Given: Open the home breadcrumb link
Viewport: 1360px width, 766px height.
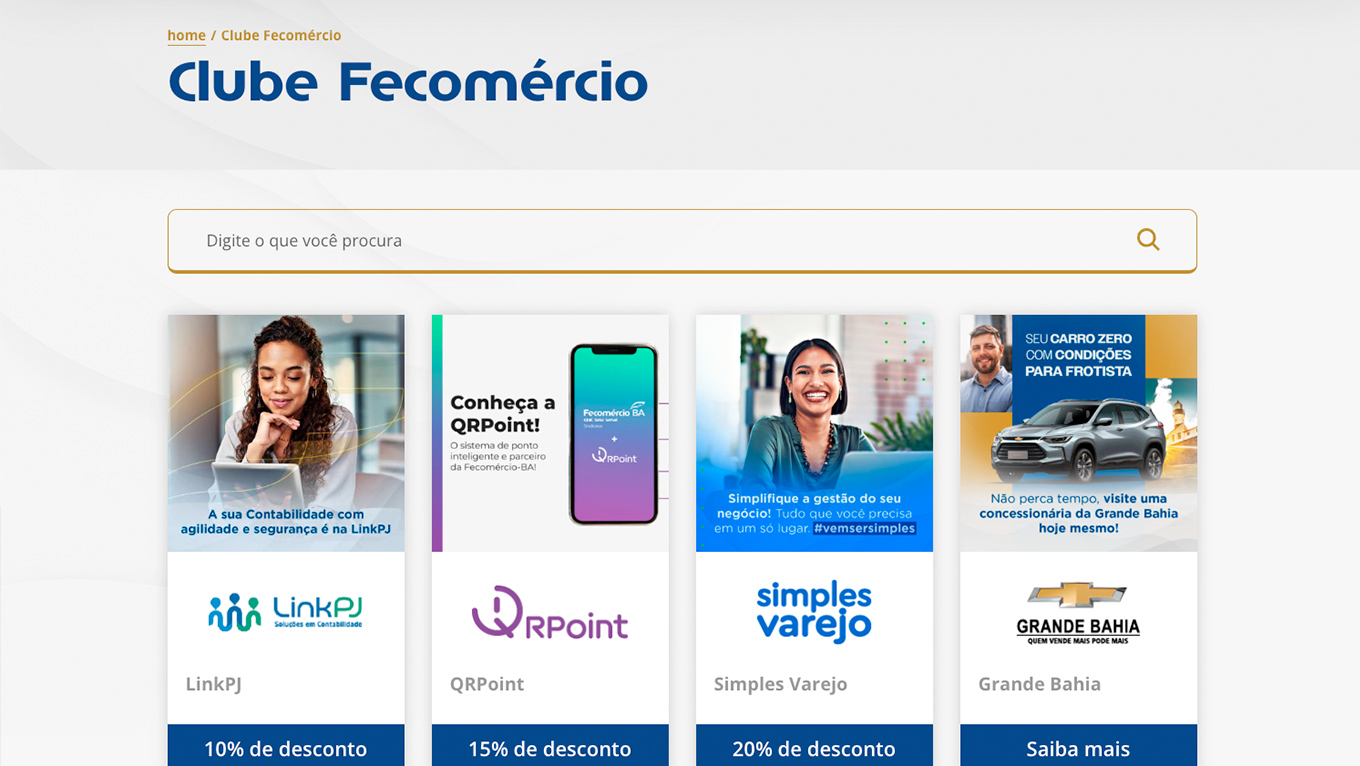Looking at the screenshot, I should [x=186, y=35].
